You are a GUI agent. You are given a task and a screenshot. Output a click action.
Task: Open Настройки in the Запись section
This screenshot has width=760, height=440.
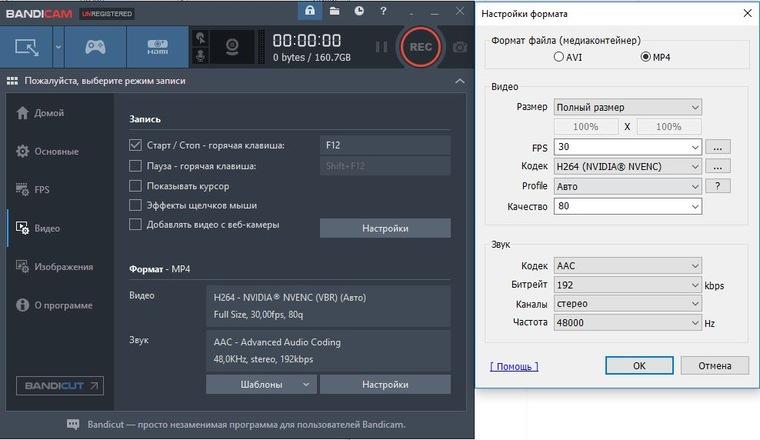[385, 228]
